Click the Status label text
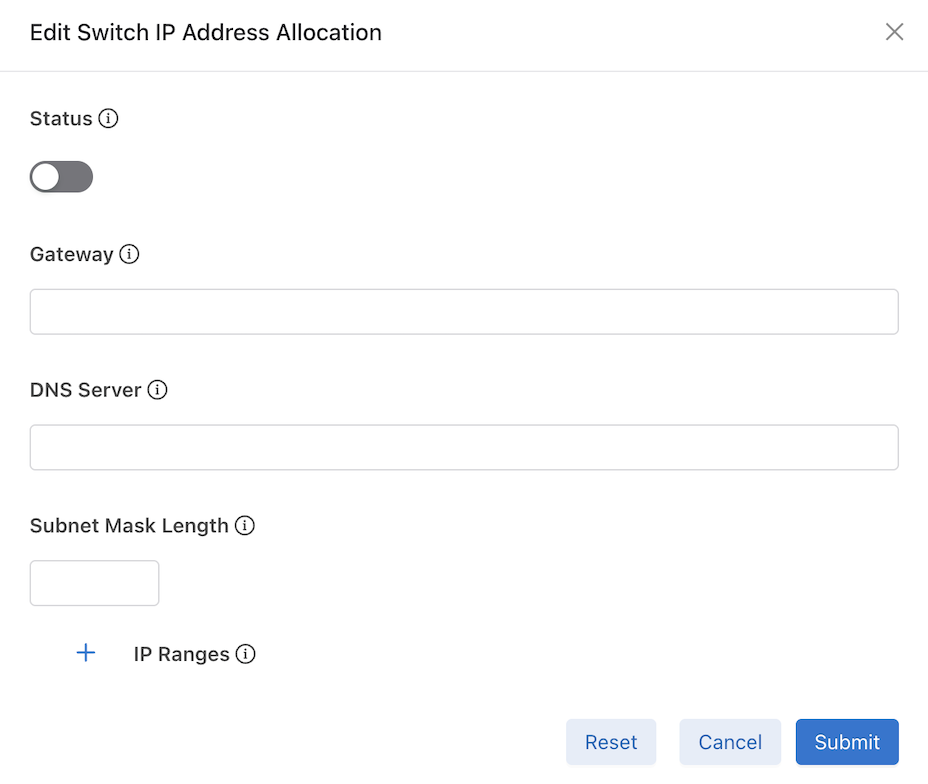The image size is (928, 784). (x=61, y=119)
